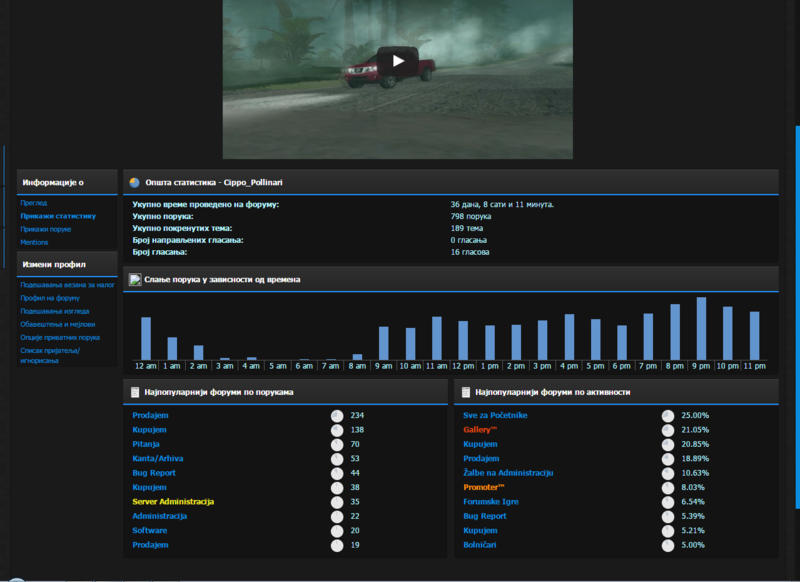Click the icon on Најпопуларнији форуми по порукама header

pos(133,390)
